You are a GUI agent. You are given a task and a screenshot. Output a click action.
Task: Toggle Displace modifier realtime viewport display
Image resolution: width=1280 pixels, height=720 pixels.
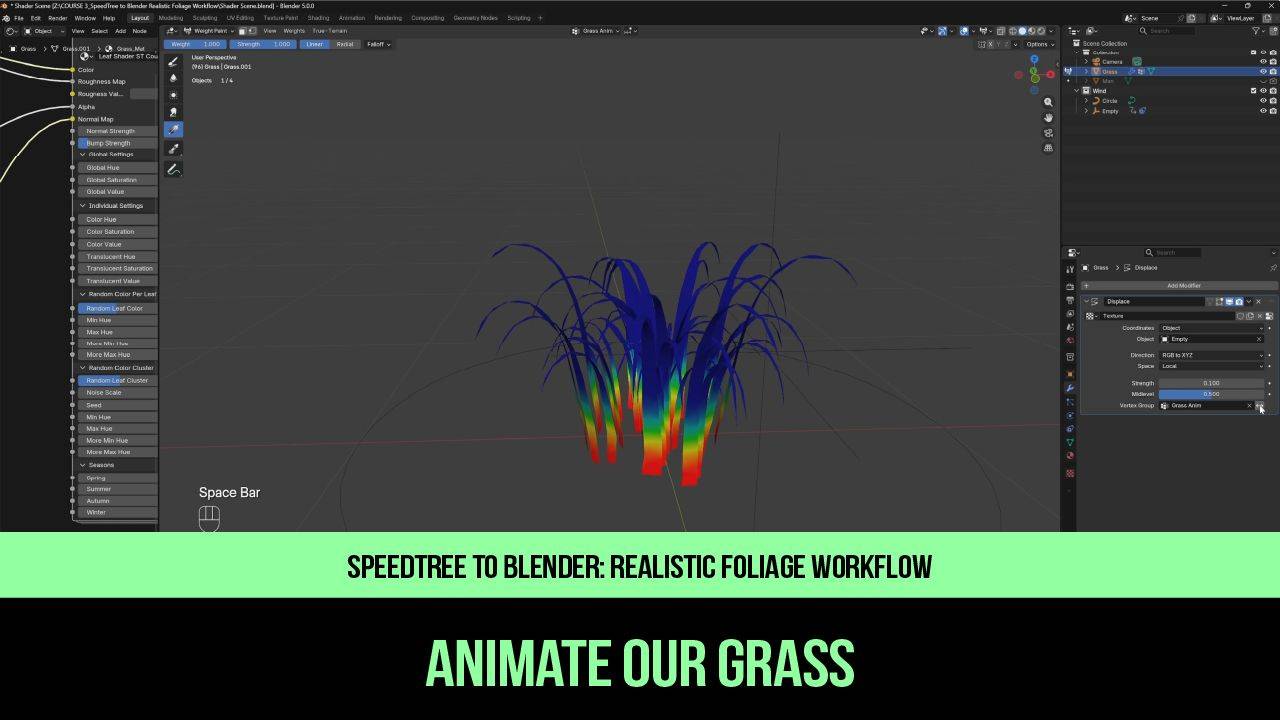coord(1229,301)
